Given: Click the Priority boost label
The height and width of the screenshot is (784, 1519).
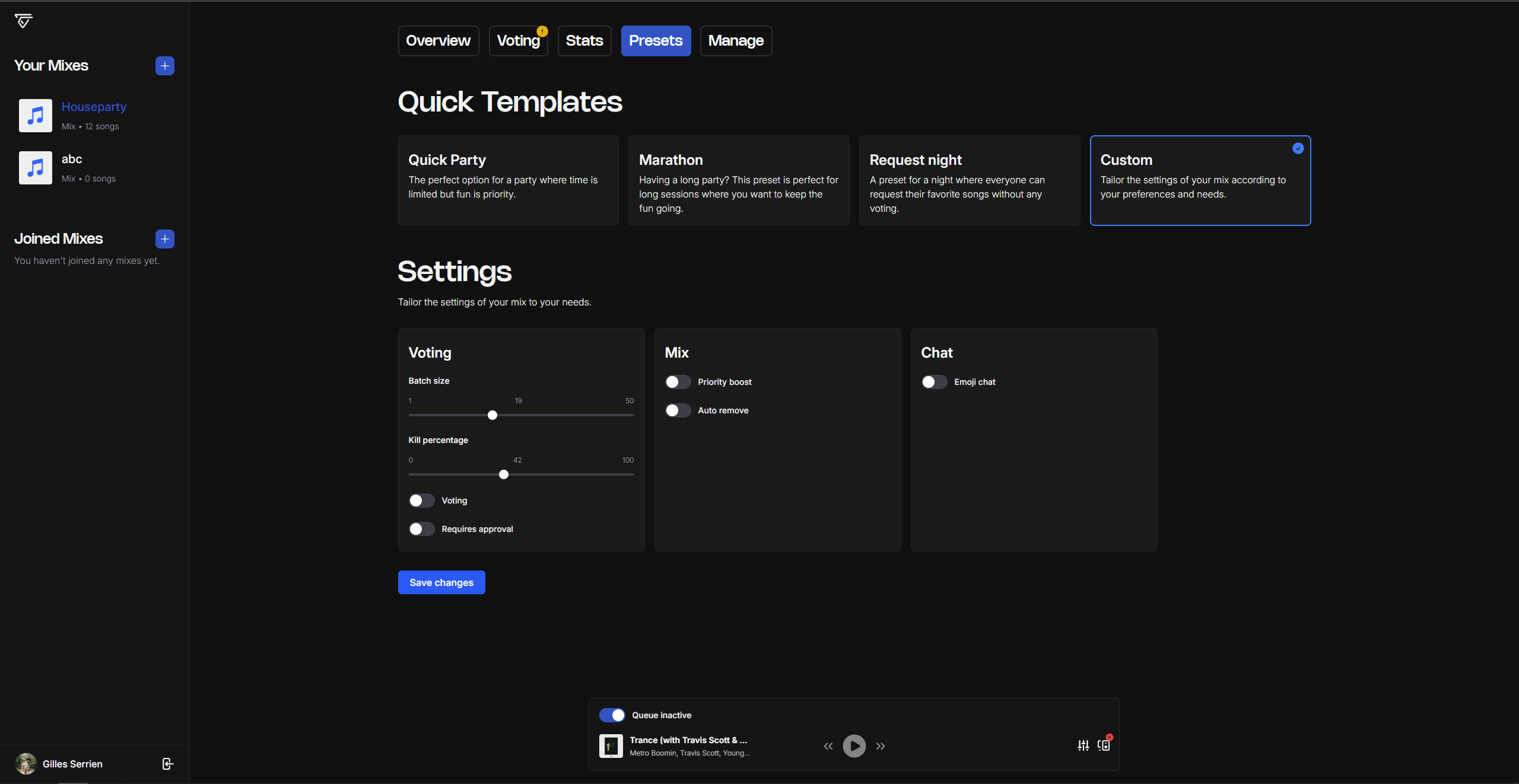Looking at the screenshot, I should [724, 382].
